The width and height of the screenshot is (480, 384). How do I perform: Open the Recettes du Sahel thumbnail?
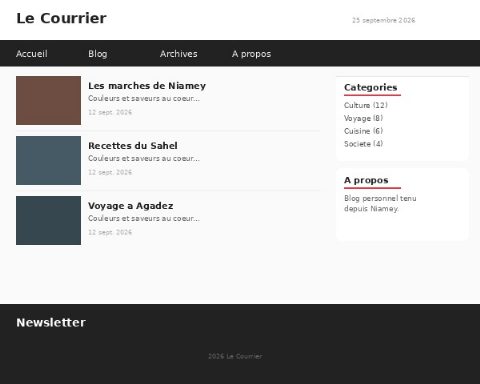[48, 160]
